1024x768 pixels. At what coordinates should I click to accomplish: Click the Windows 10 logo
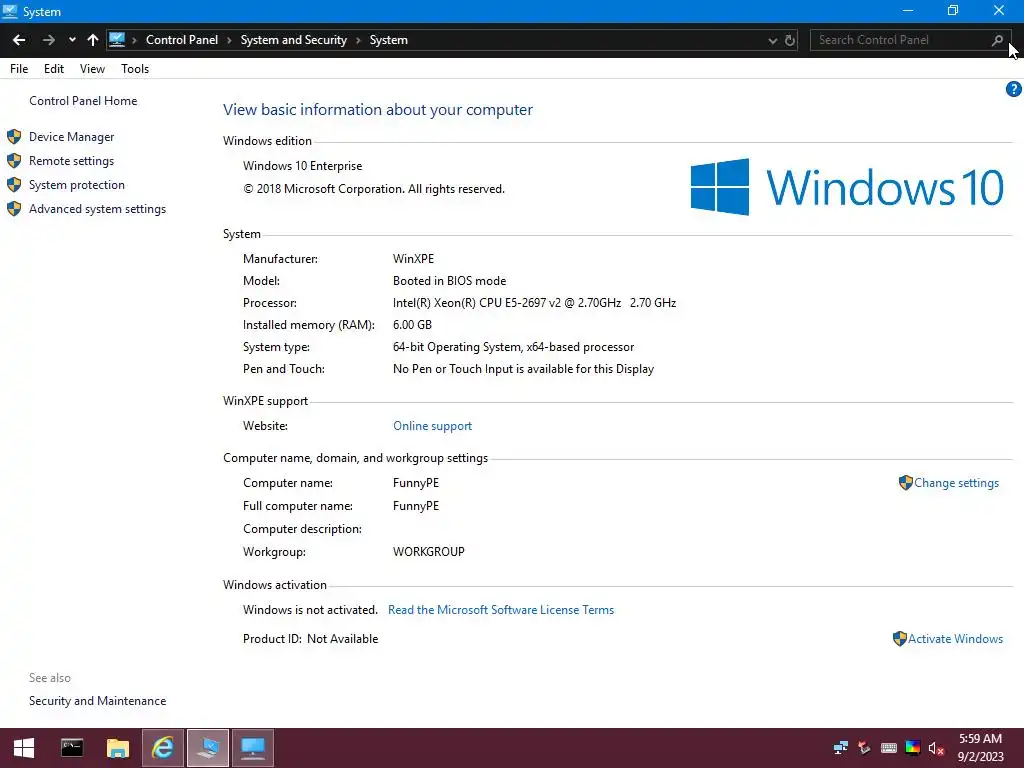pos(847,187)
